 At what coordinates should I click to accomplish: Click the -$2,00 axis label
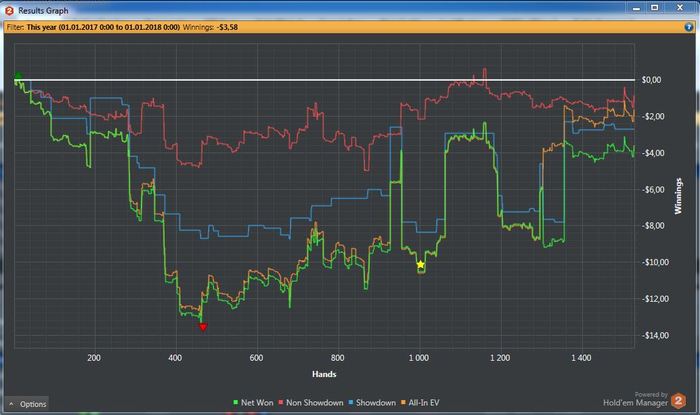653,116
